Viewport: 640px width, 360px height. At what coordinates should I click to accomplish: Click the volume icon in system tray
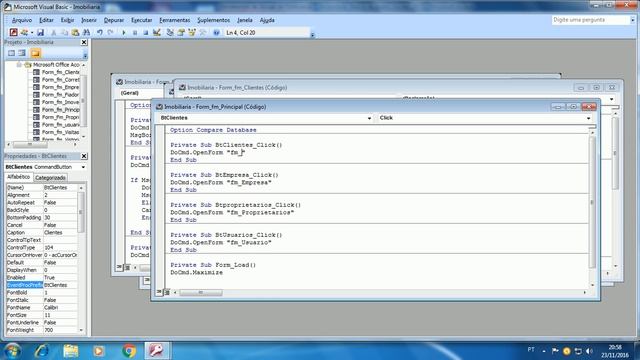589,351
